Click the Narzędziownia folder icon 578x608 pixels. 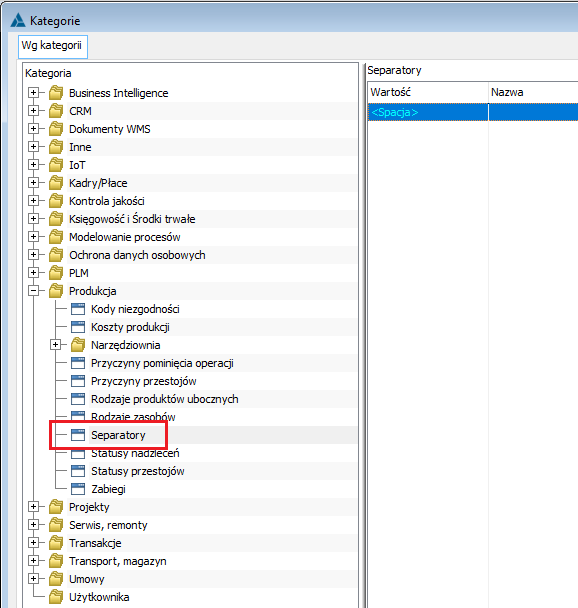pos(78,345)
